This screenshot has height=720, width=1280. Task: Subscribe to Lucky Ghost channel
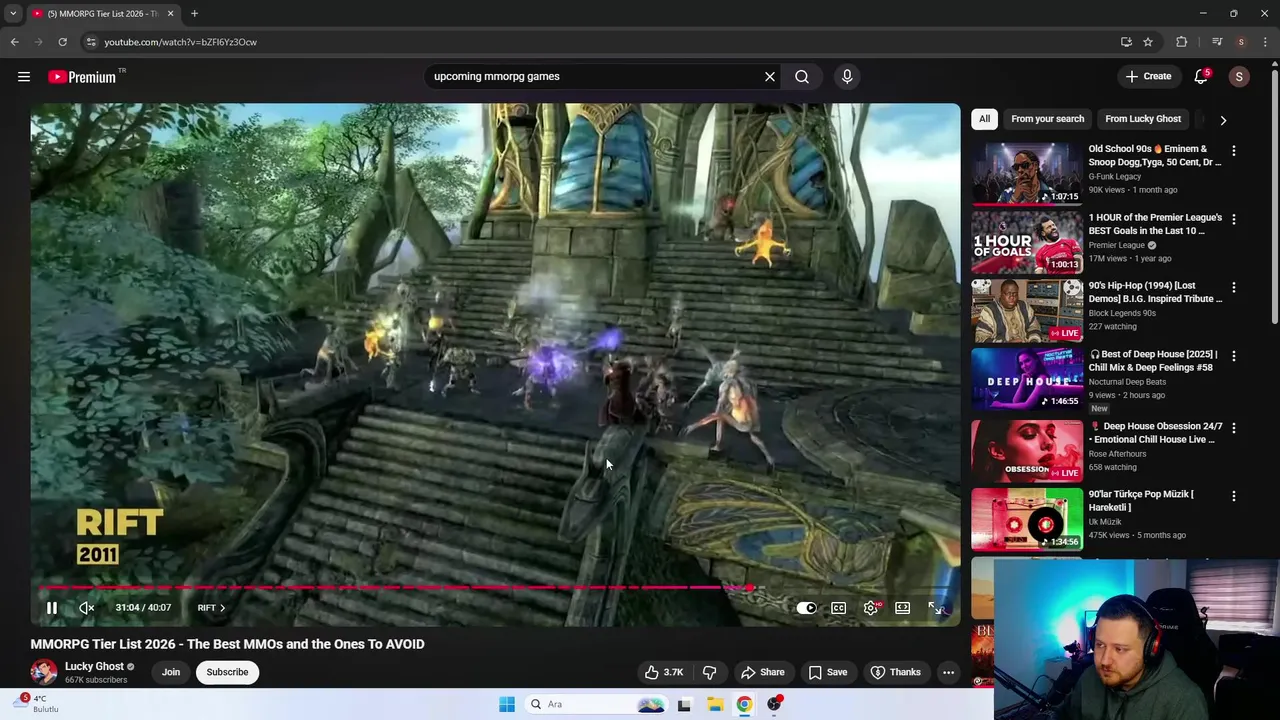pyautogui.click(x=227, y=672)
